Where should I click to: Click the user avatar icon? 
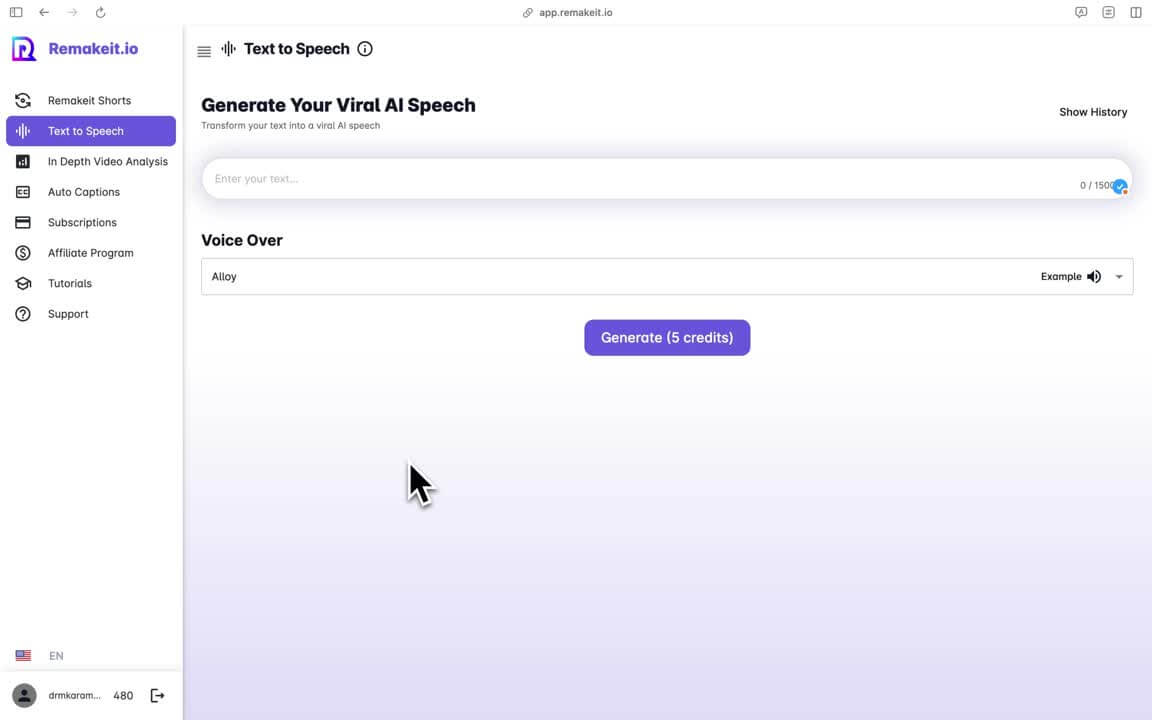coord(24,696)
